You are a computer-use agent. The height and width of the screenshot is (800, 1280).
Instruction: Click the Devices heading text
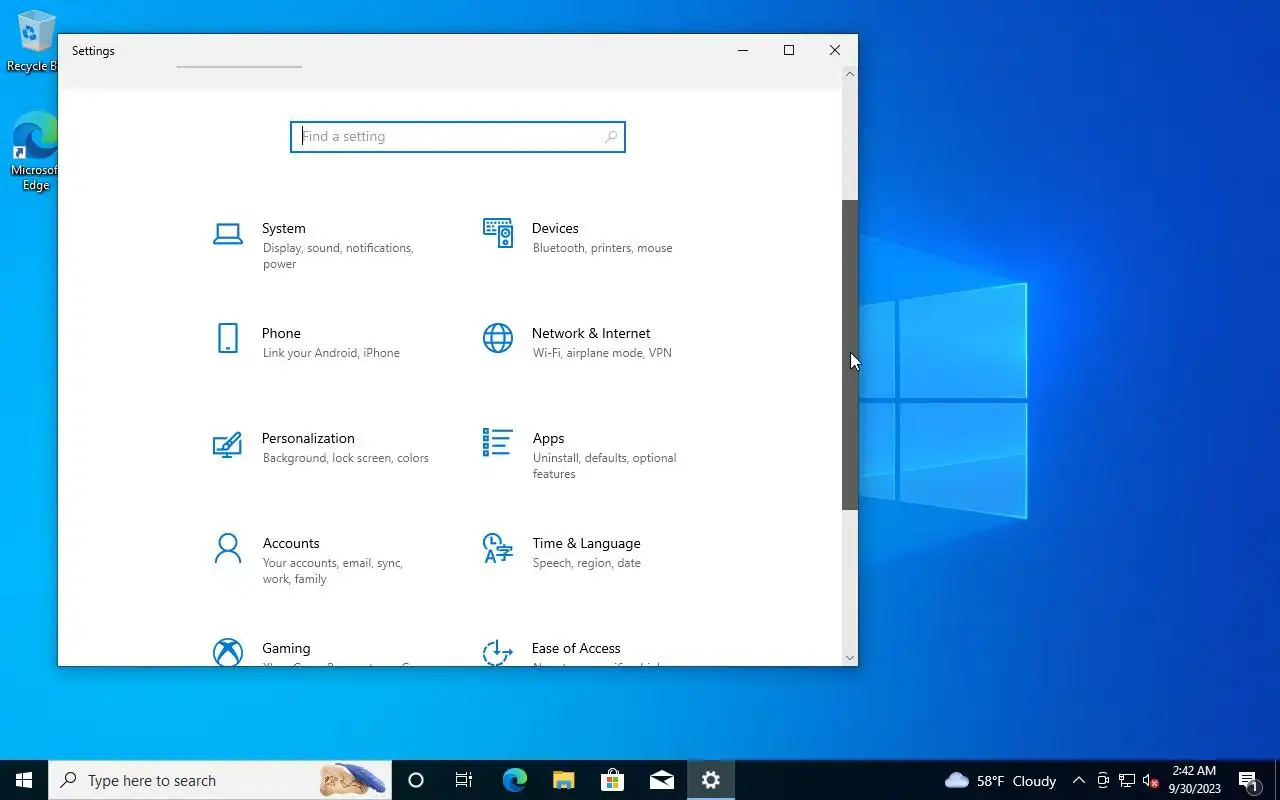coord(555,228)
